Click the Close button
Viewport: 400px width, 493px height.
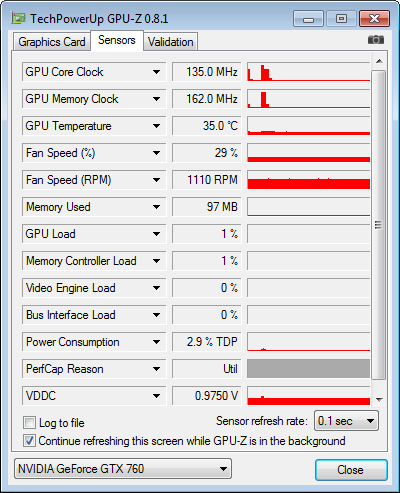(351, 470)
